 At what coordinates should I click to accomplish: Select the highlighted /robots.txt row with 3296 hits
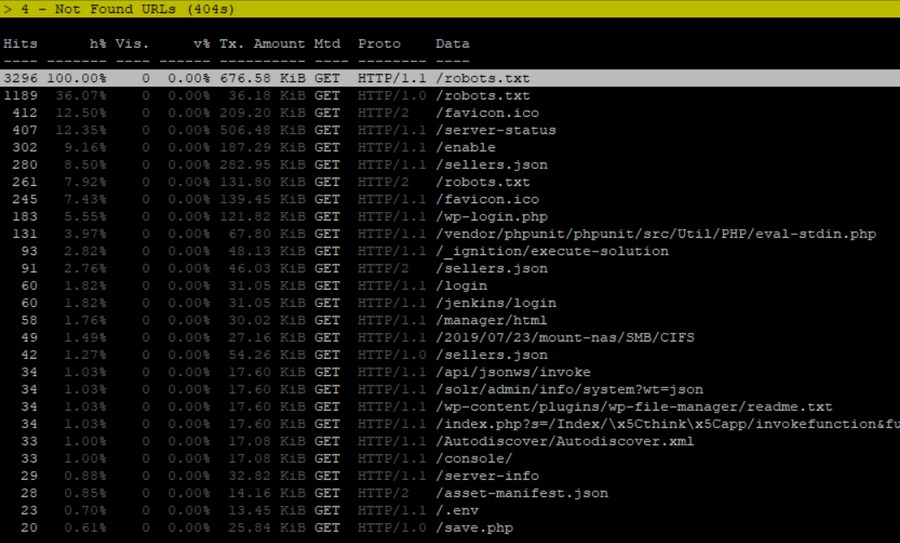pyautogui.click(x=450, y=78)
